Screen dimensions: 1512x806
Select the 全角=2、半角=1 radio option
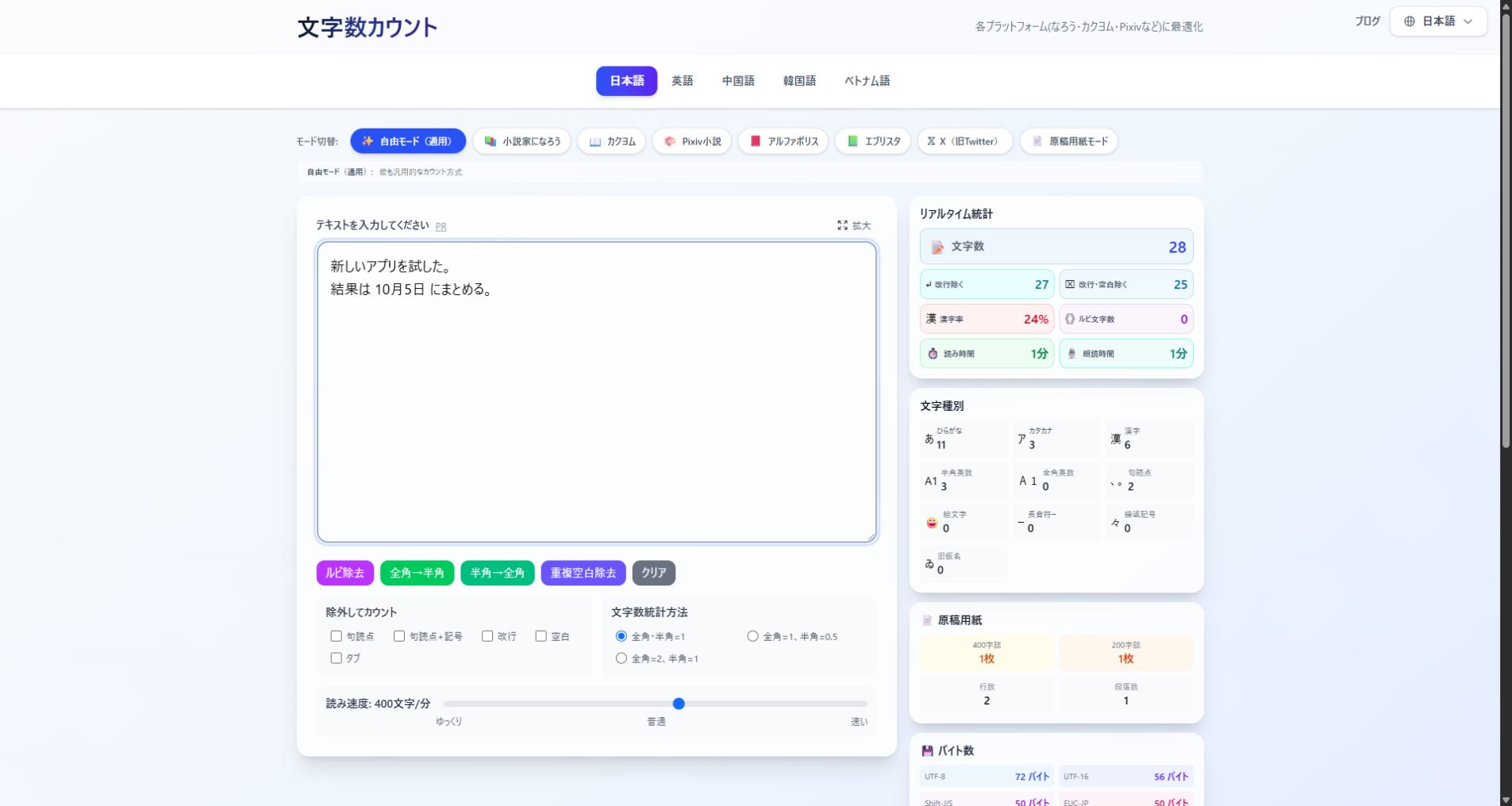[x=621, y=658]
